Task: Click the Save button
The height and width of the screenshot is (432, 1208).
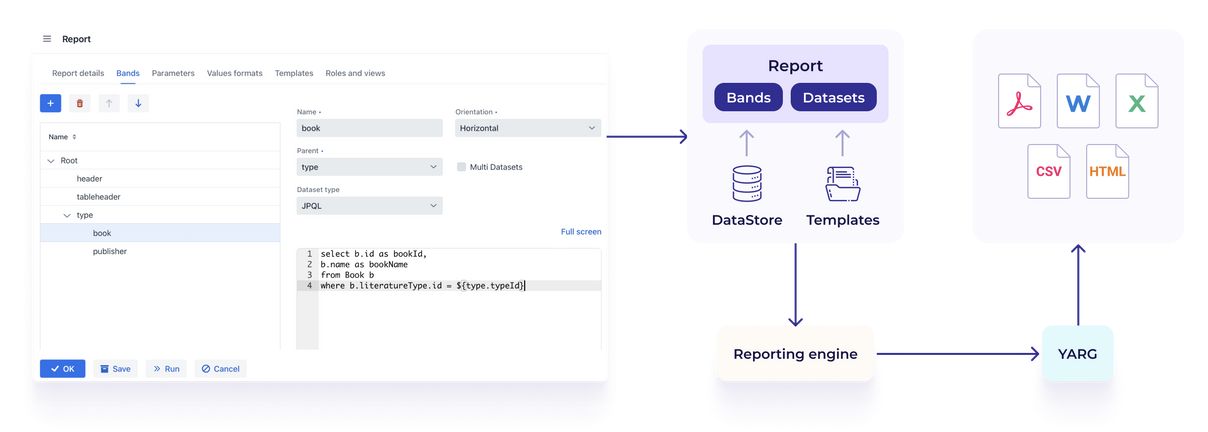Action: click(116, 369)
